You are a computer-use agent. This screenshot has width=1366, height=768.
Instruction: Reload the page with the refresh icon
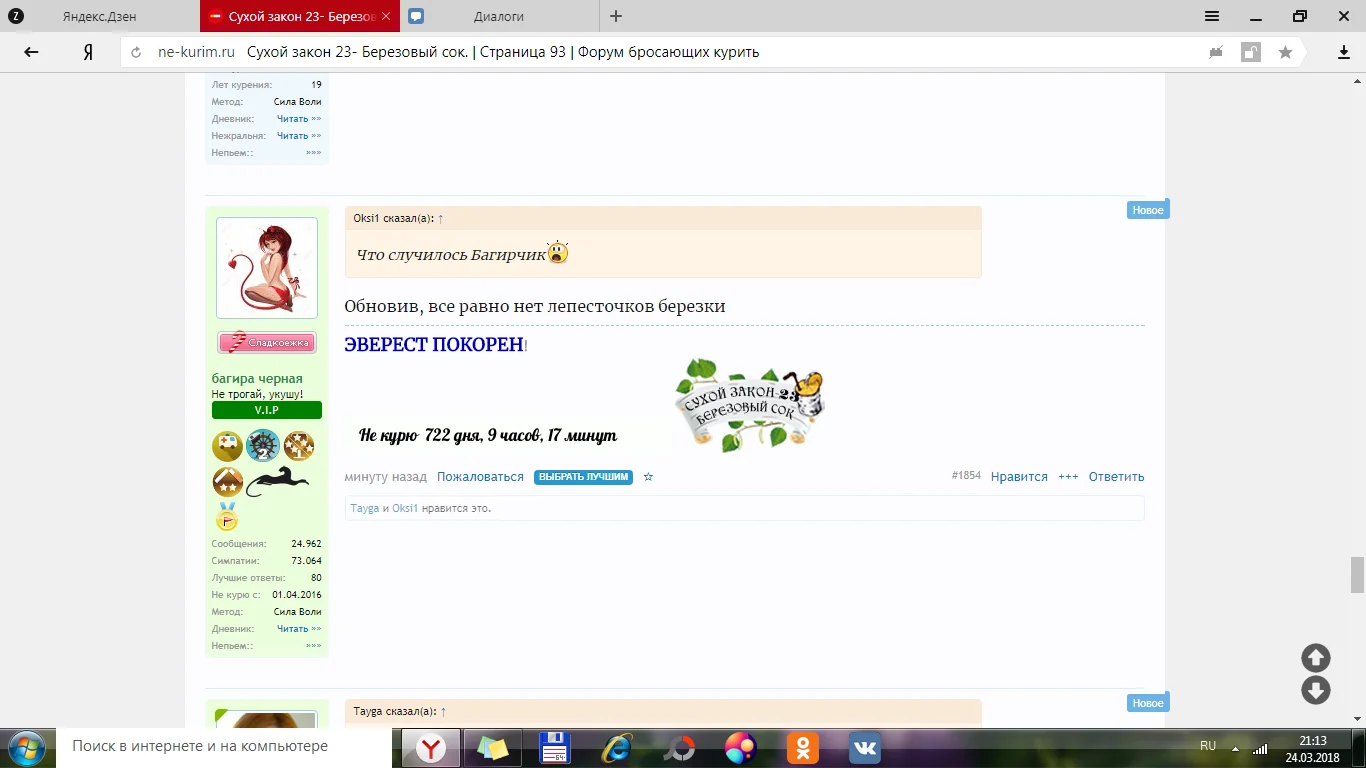coord(136,52)
